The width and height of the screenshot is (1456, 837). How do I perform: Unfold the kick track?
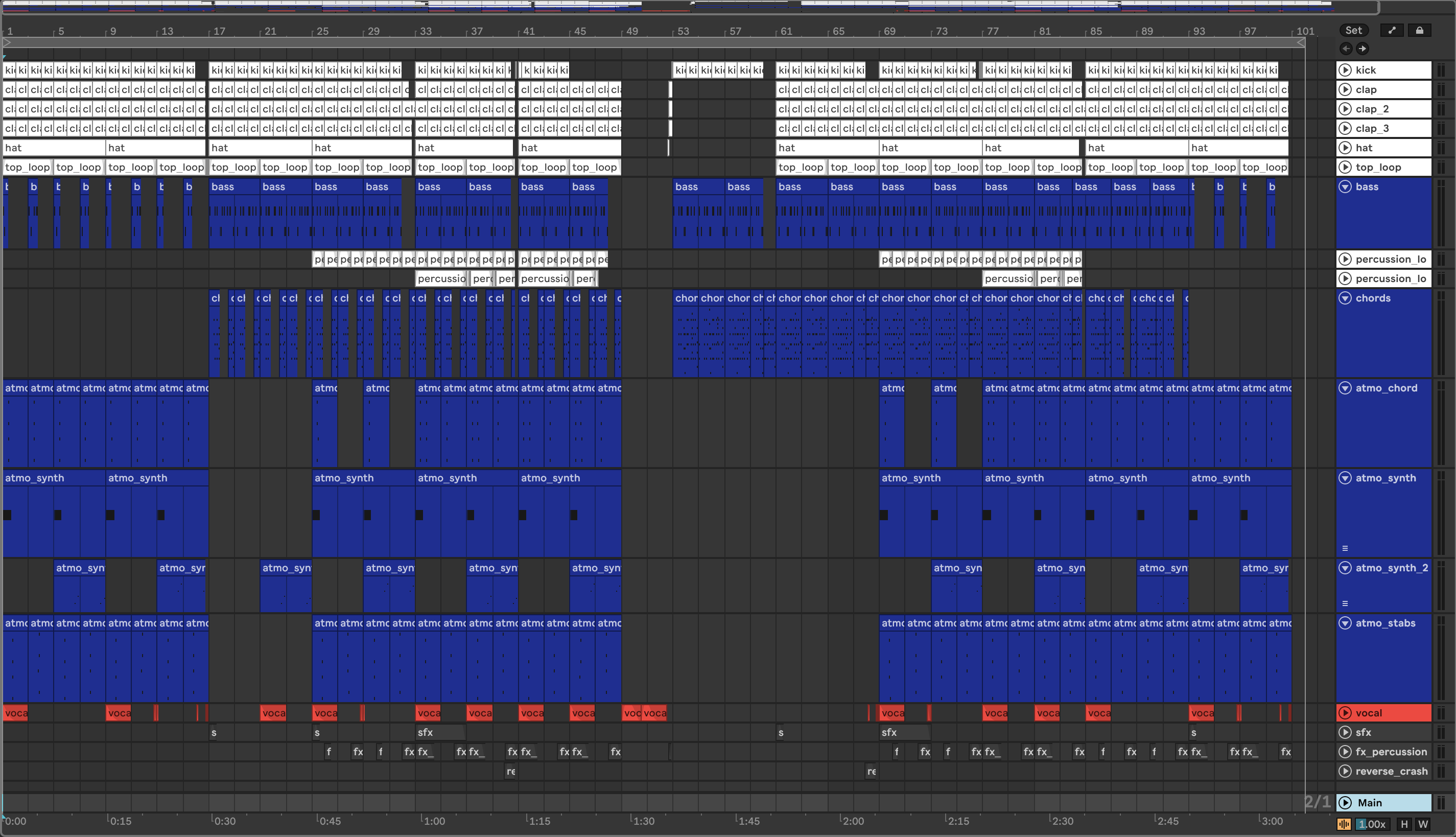(x=1345, y=70)
